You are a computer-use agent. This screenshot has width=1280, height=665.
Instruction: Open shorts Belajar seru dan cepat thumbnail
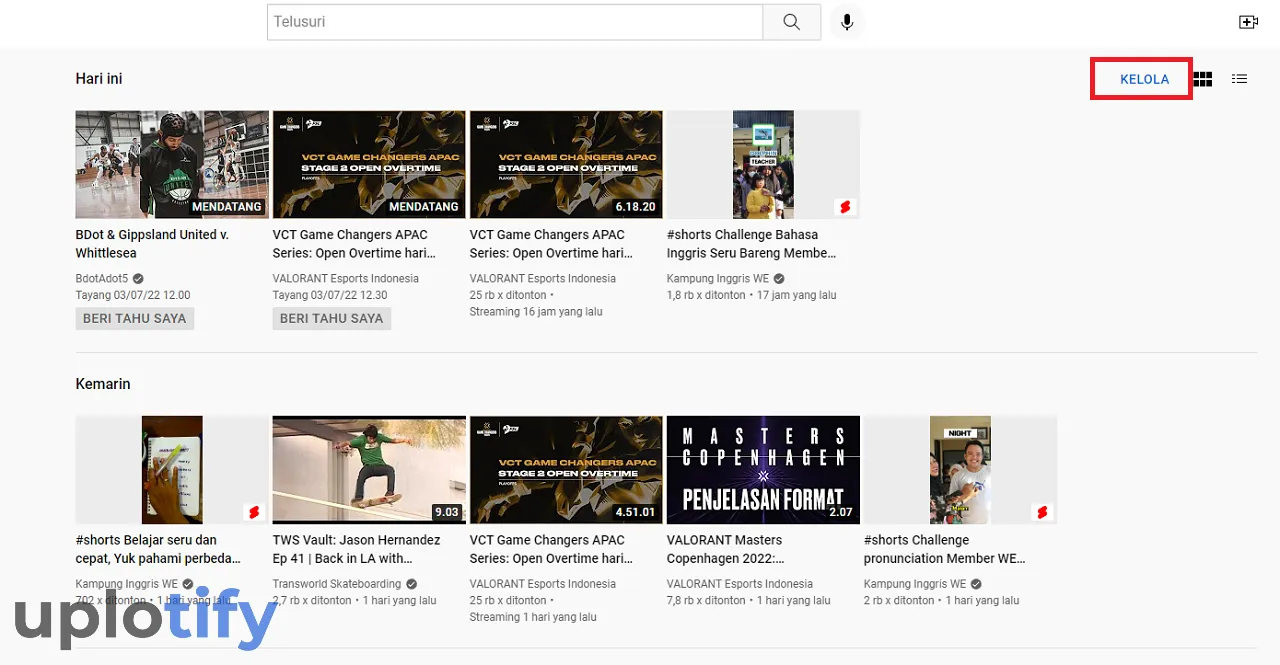pos(172,470)
